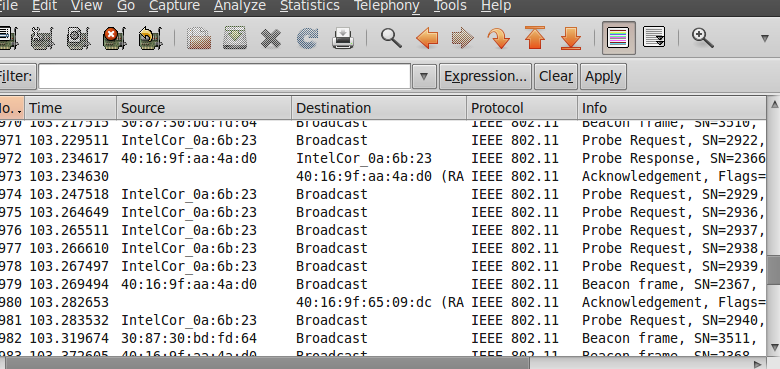Select Acknowledgement to 40:16:9f:aa:4a:d0

tap(383, 176)
